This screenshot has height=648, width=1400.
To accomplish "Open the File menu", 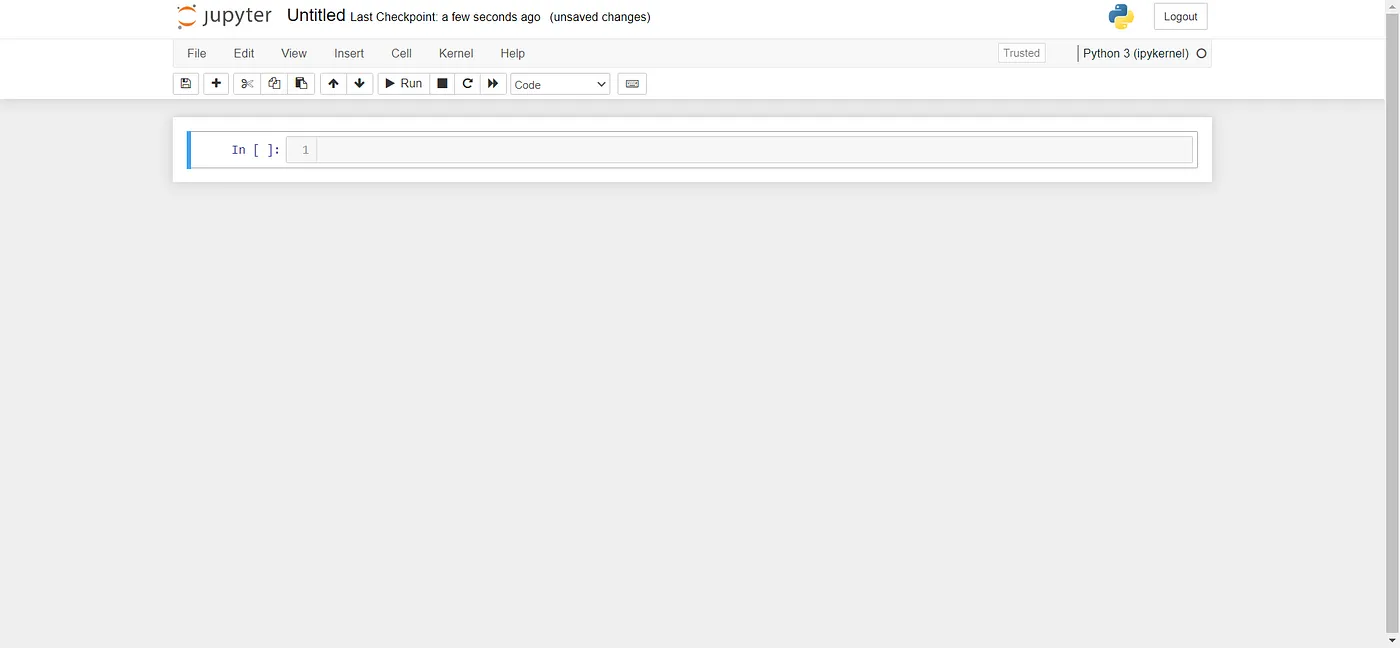I will point(197,53).
